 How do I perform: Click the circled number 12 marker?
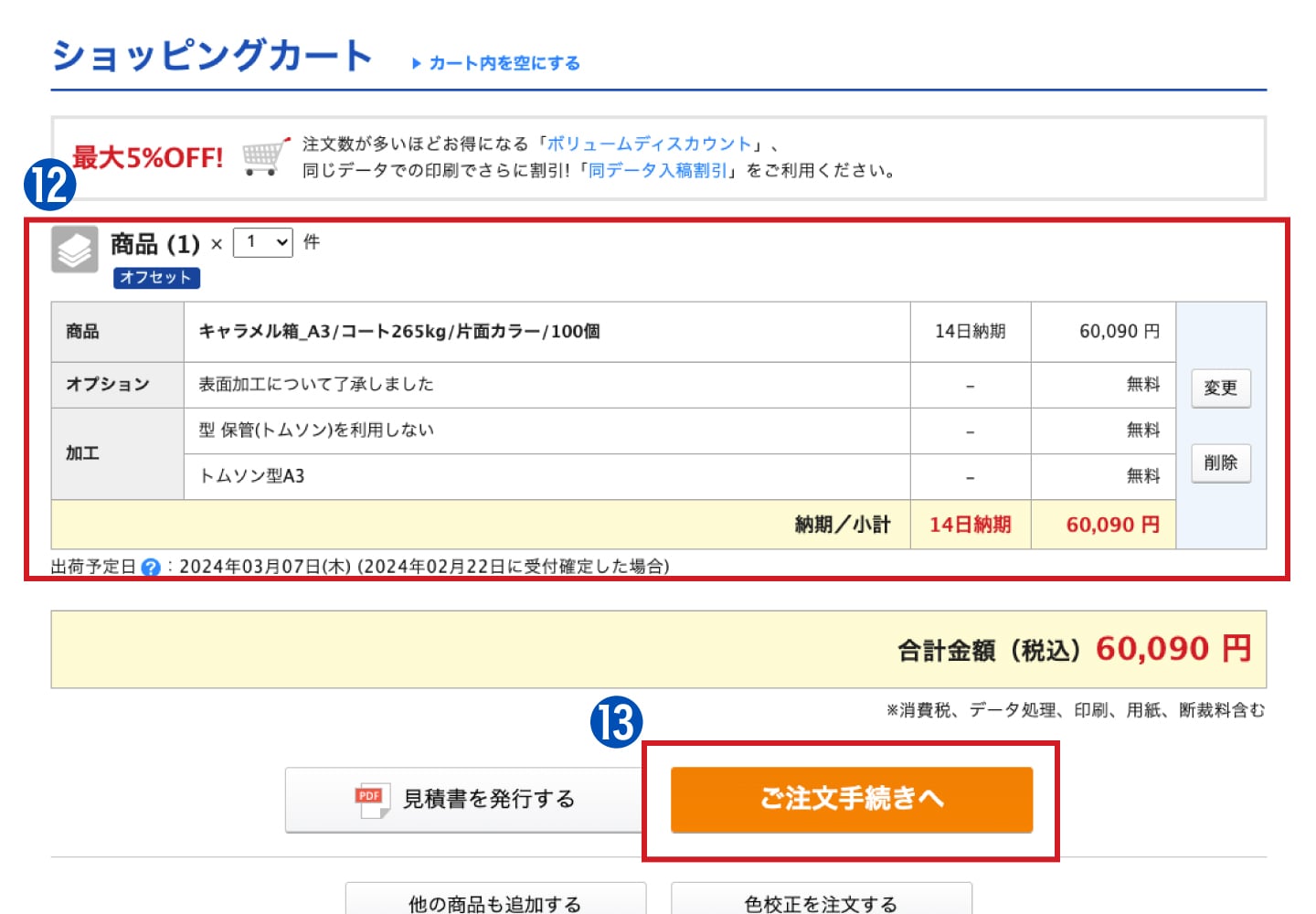point(49,183)
